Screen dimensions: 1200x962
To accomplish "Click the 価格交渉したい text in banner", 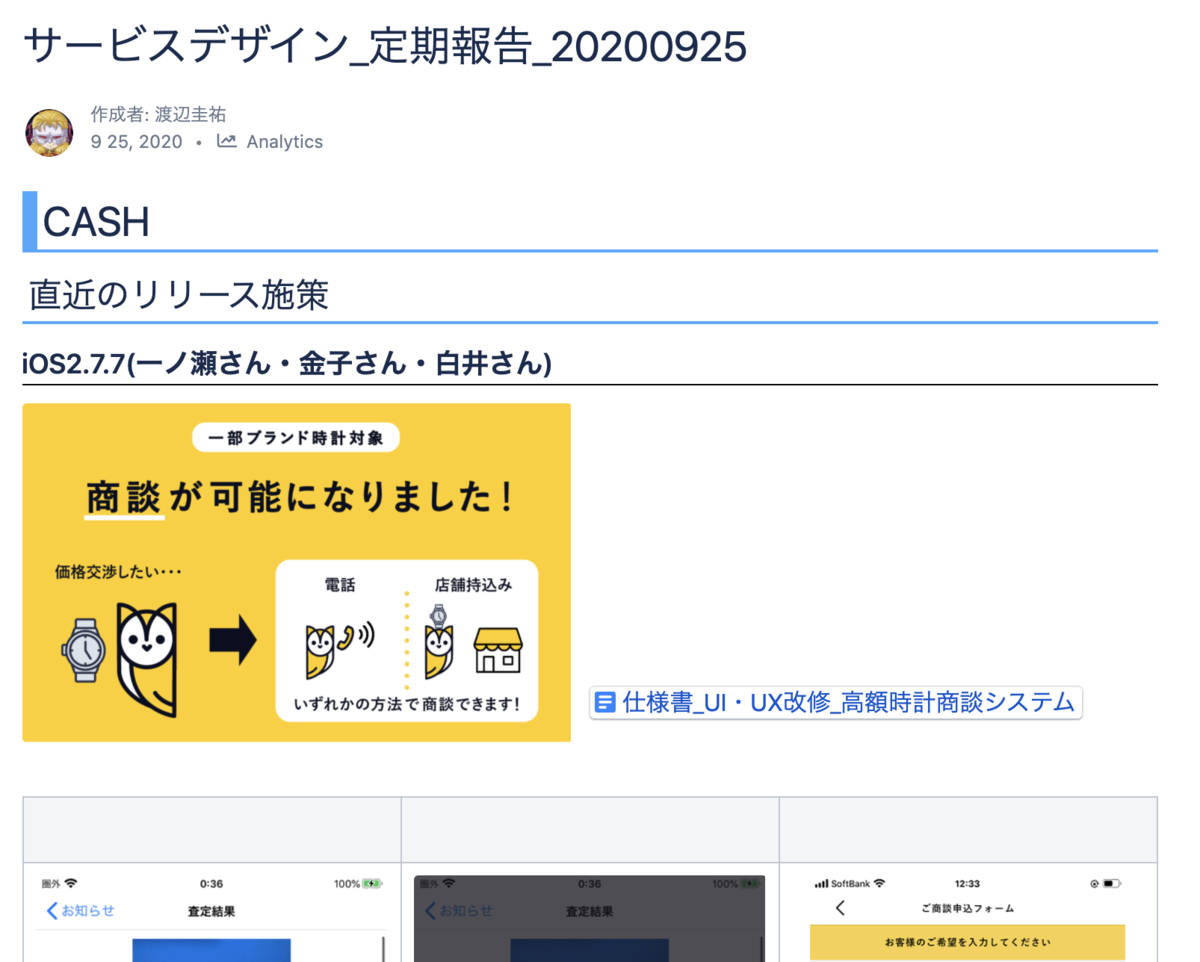I will [118, 573].
